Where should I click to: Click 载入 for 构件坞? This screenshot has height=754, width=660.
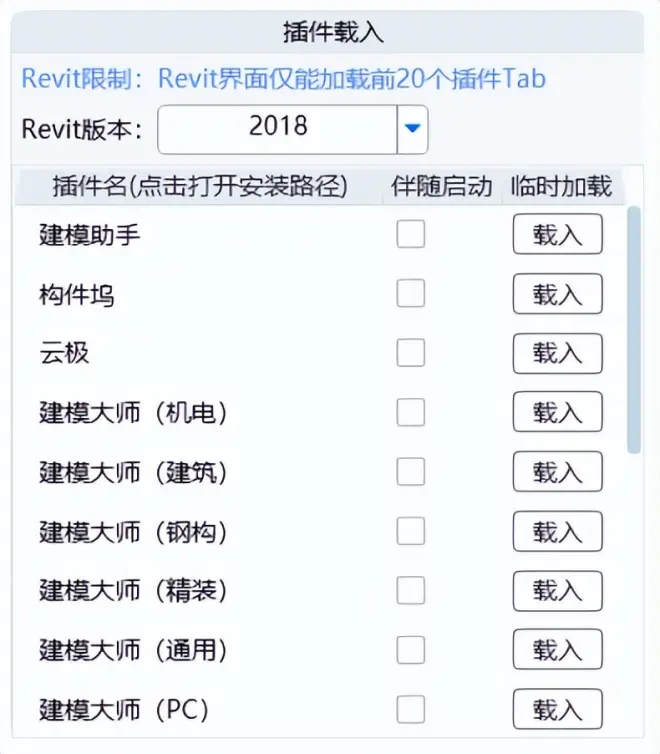pos(558,294)
